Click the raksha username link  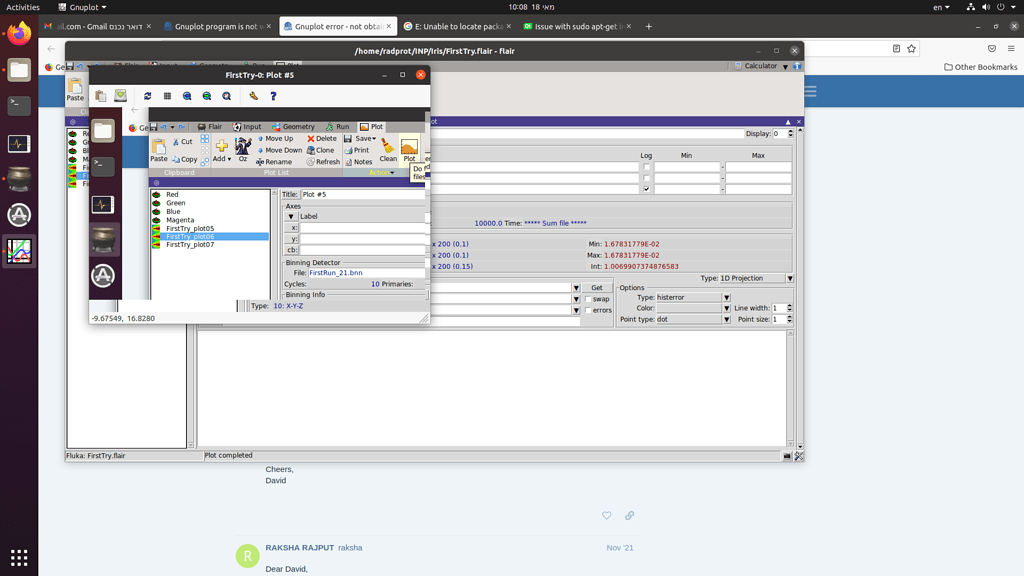pyautogui.click(x=350, y=548)
